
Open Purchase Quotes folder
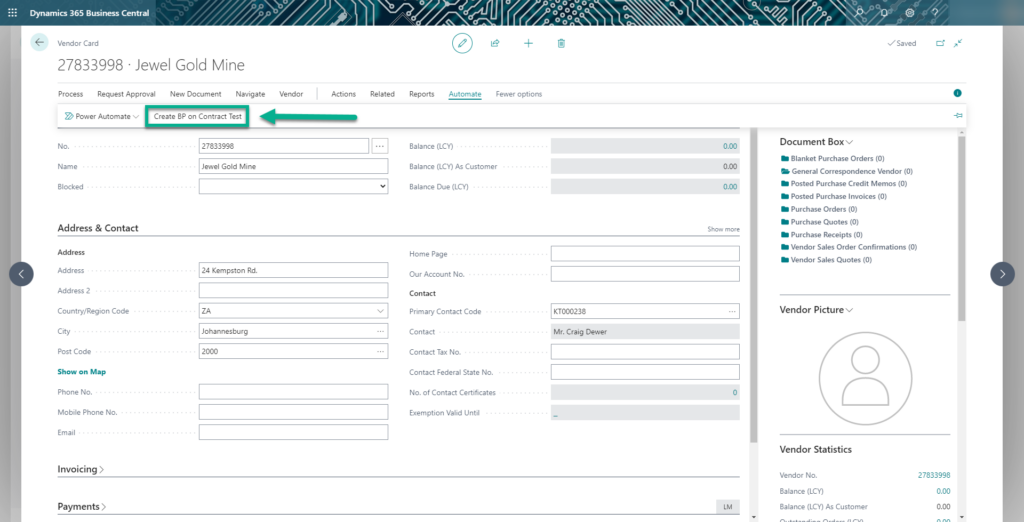tap(819, 222)
